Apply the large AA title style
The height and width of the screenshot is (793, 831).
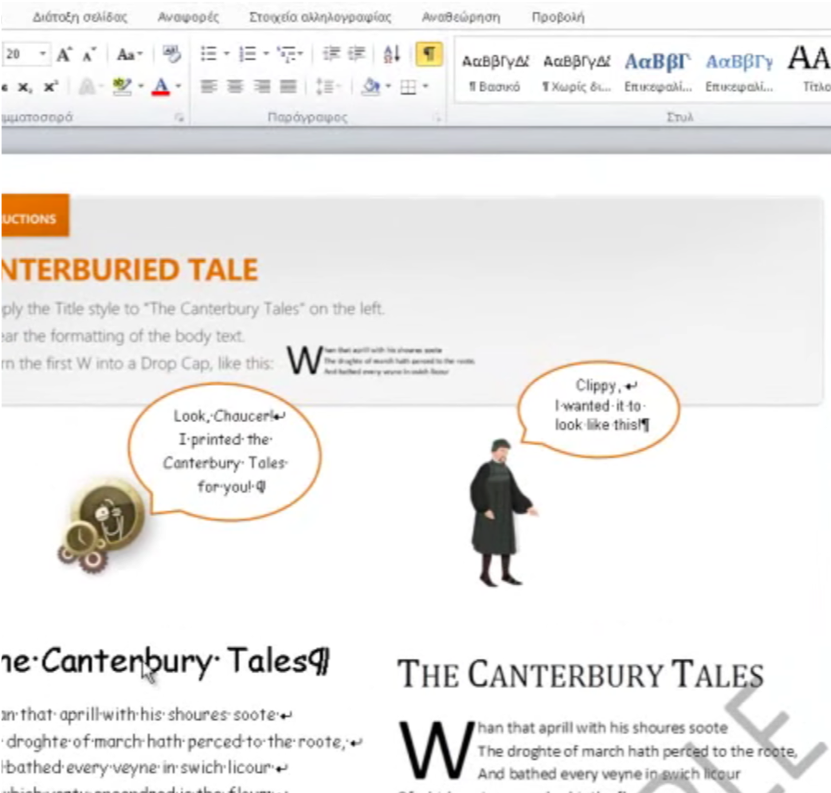point(809,69)
